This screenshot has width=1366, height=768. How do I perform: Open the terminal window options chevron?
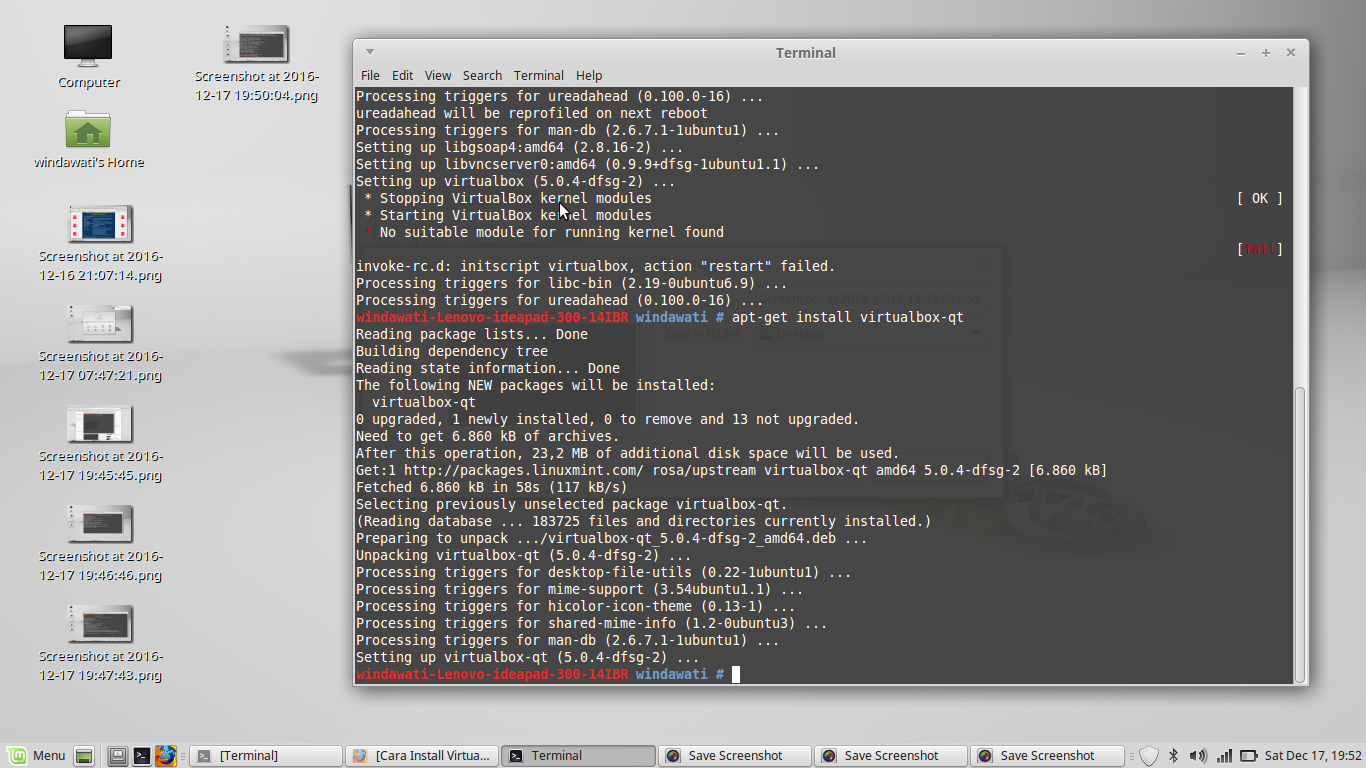[x=369, y=51]
